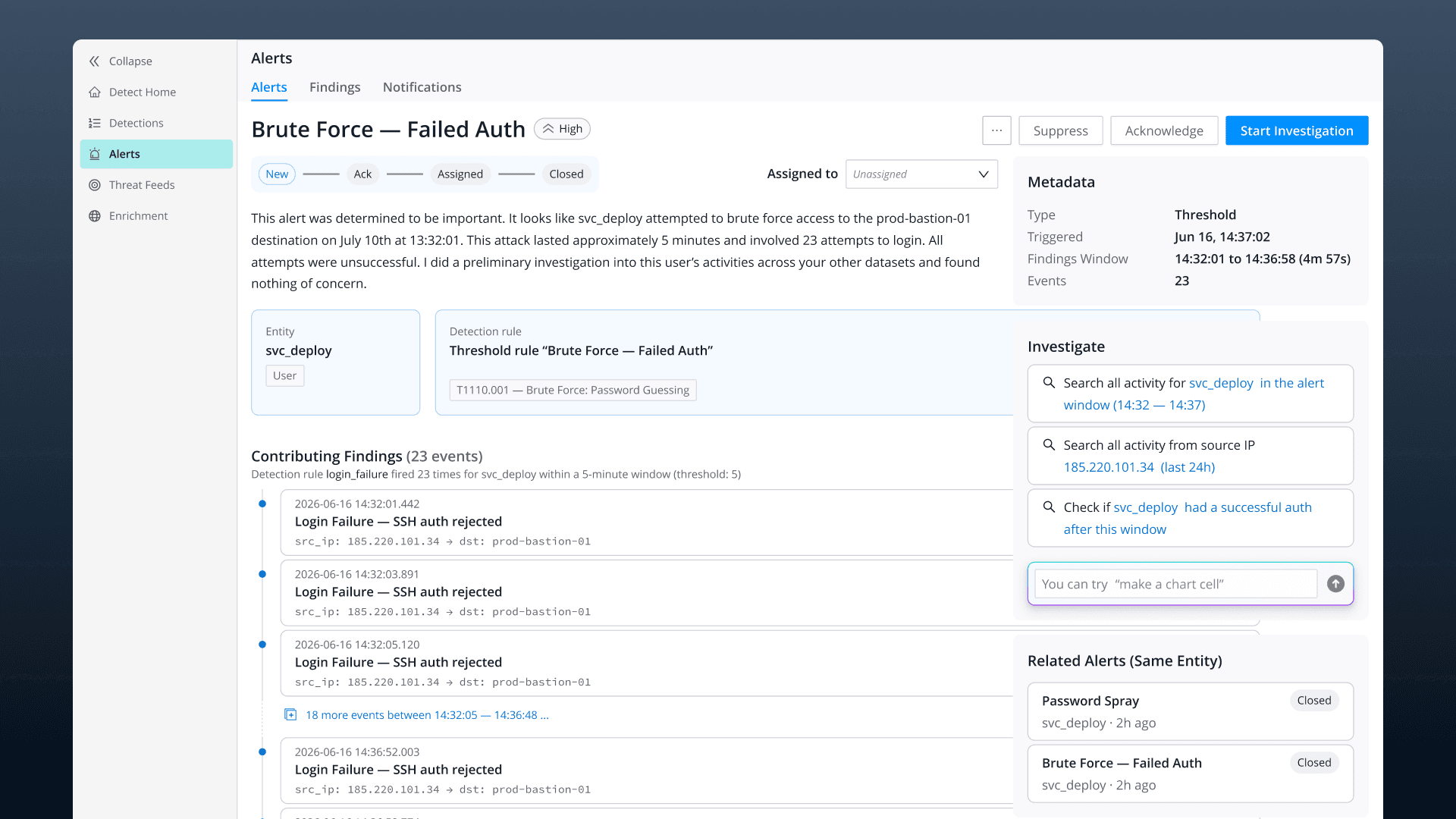Click the High severity badge

(x=562, y=129)
